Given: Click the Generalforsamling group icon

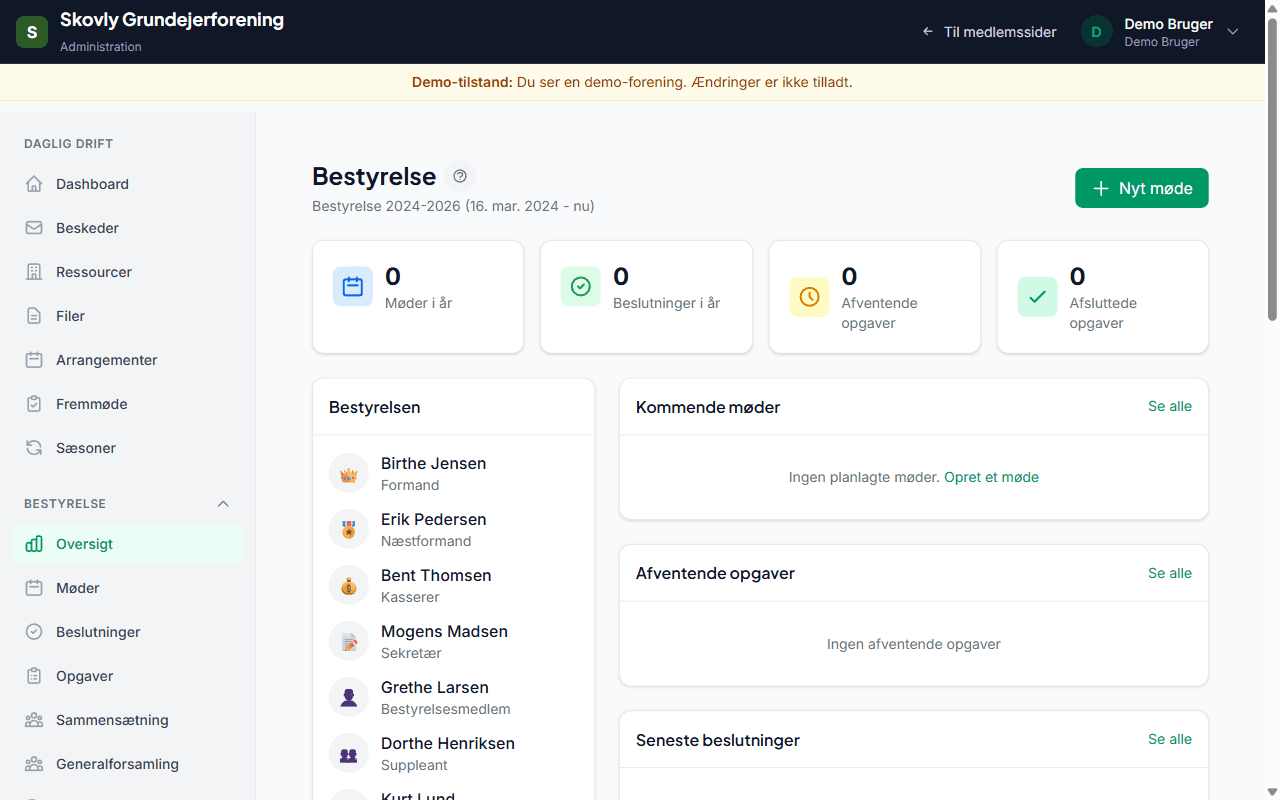Looking at the screenshot, I should click(x=34, y=764).
